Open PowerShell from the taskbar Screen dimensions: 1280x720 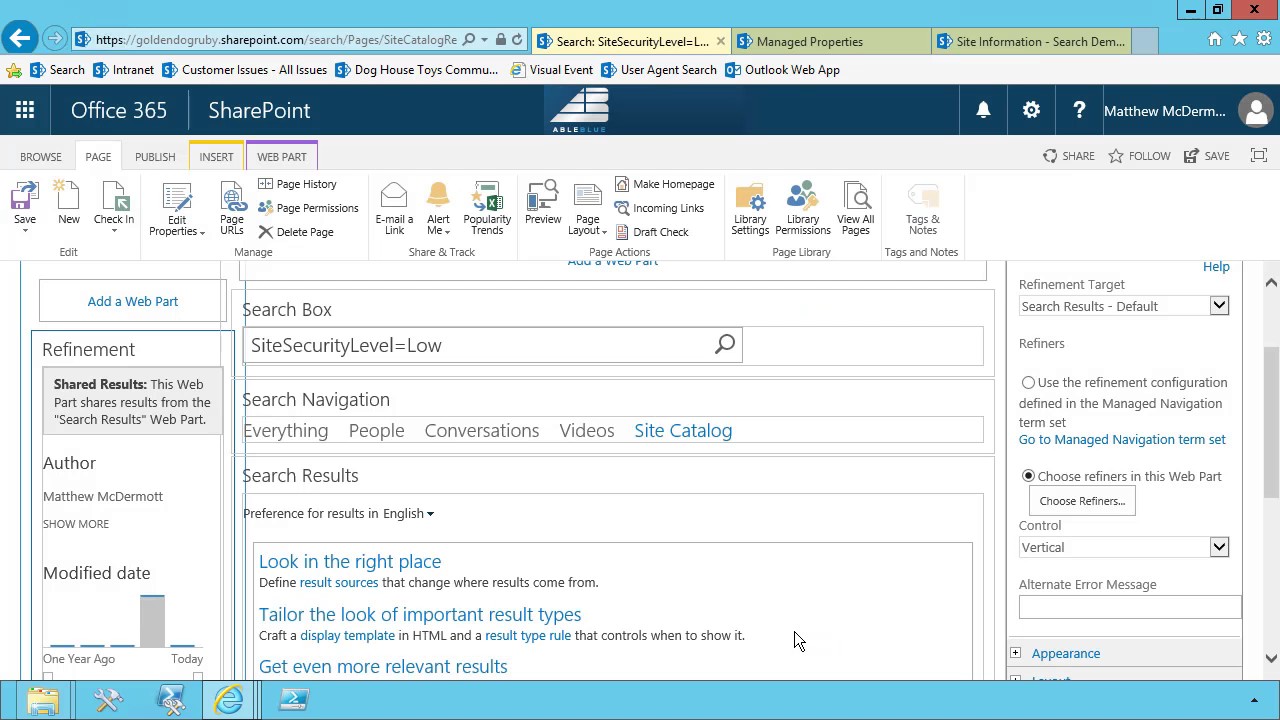[293, 700]
